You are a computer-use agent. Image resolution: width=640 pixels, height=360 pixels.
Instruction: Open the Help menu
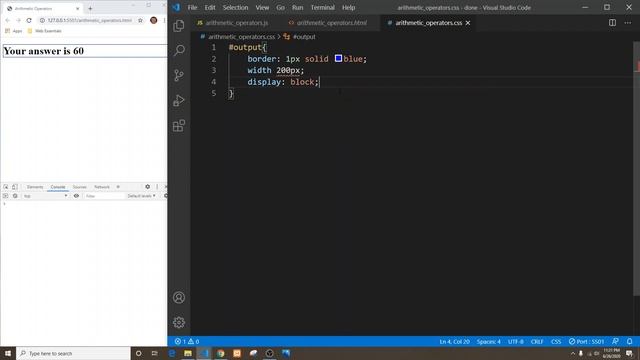click(348, 7)
